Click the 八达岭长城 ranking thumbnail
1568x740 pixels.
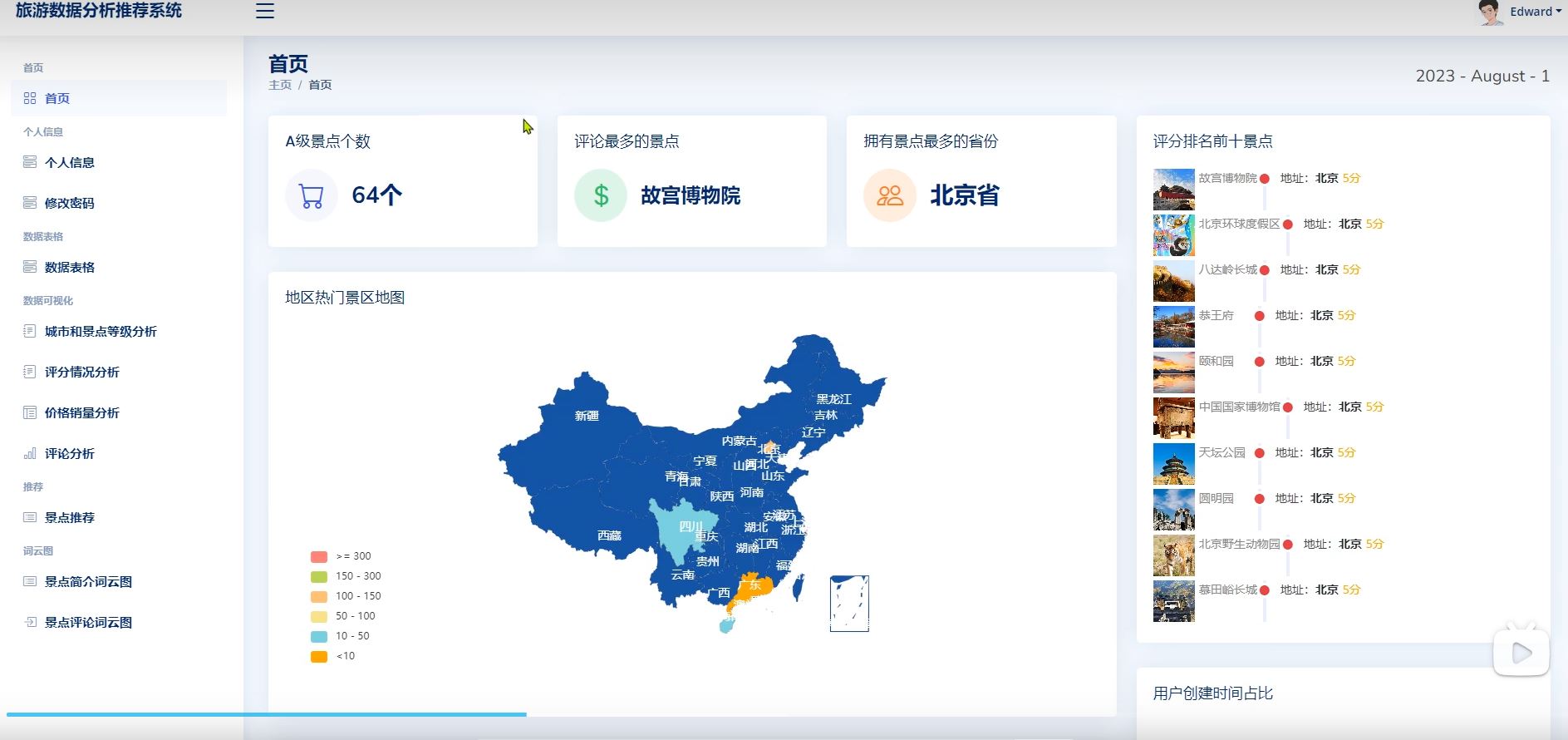[x=1174, y=281]
